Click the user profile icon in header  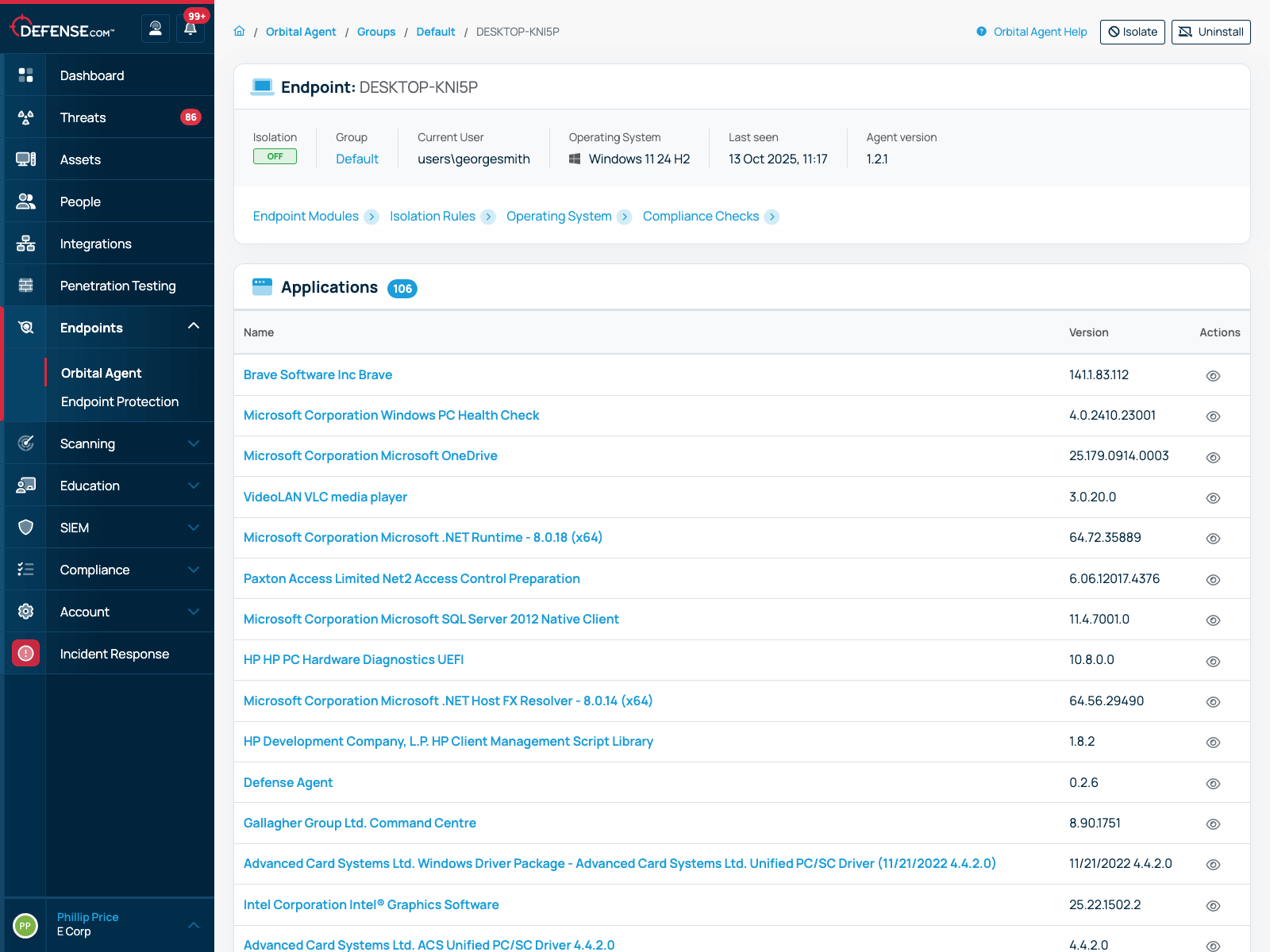point(156,29)
